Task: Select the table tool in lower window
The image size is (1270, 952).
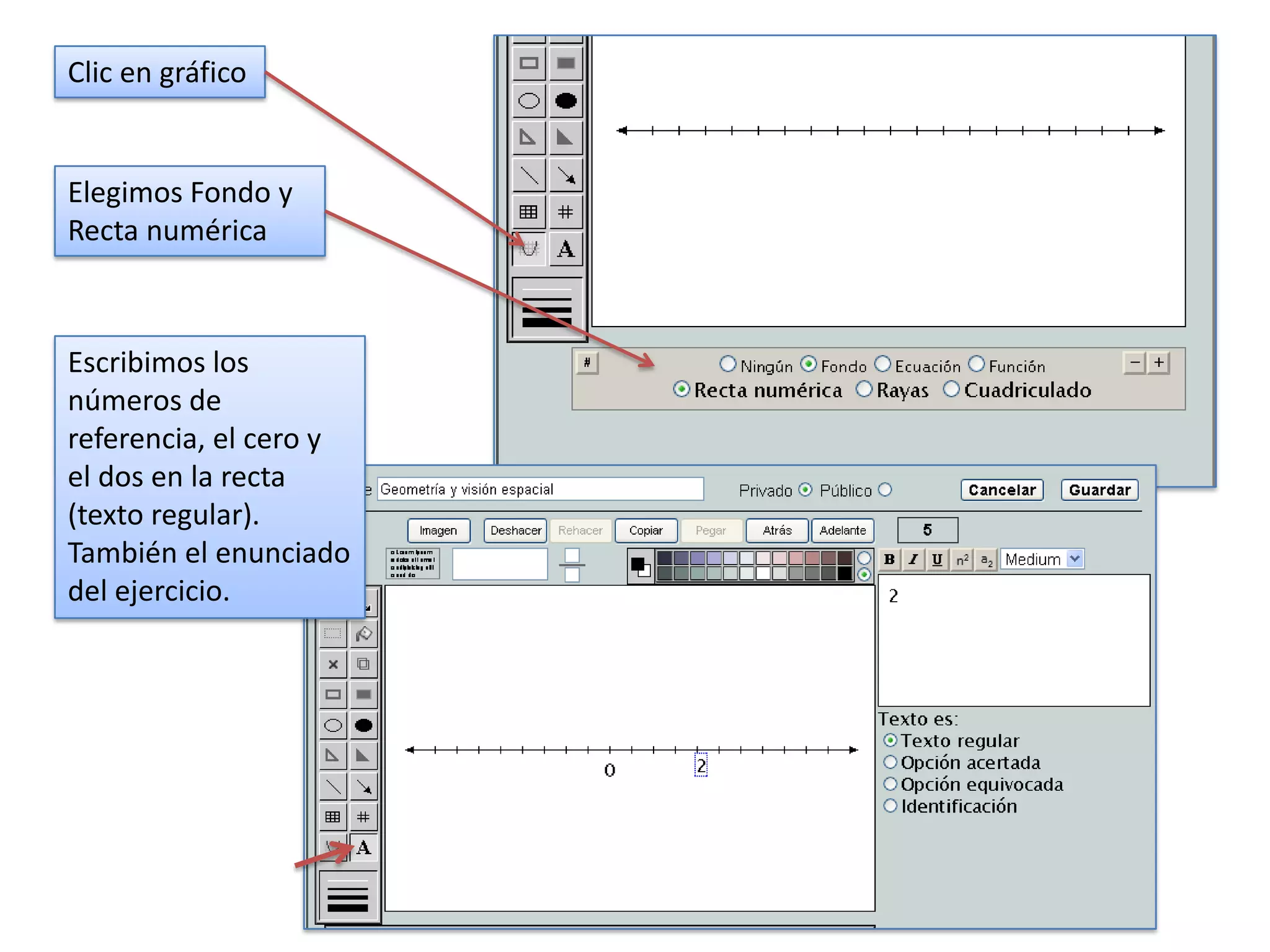Action: point(333,817)
